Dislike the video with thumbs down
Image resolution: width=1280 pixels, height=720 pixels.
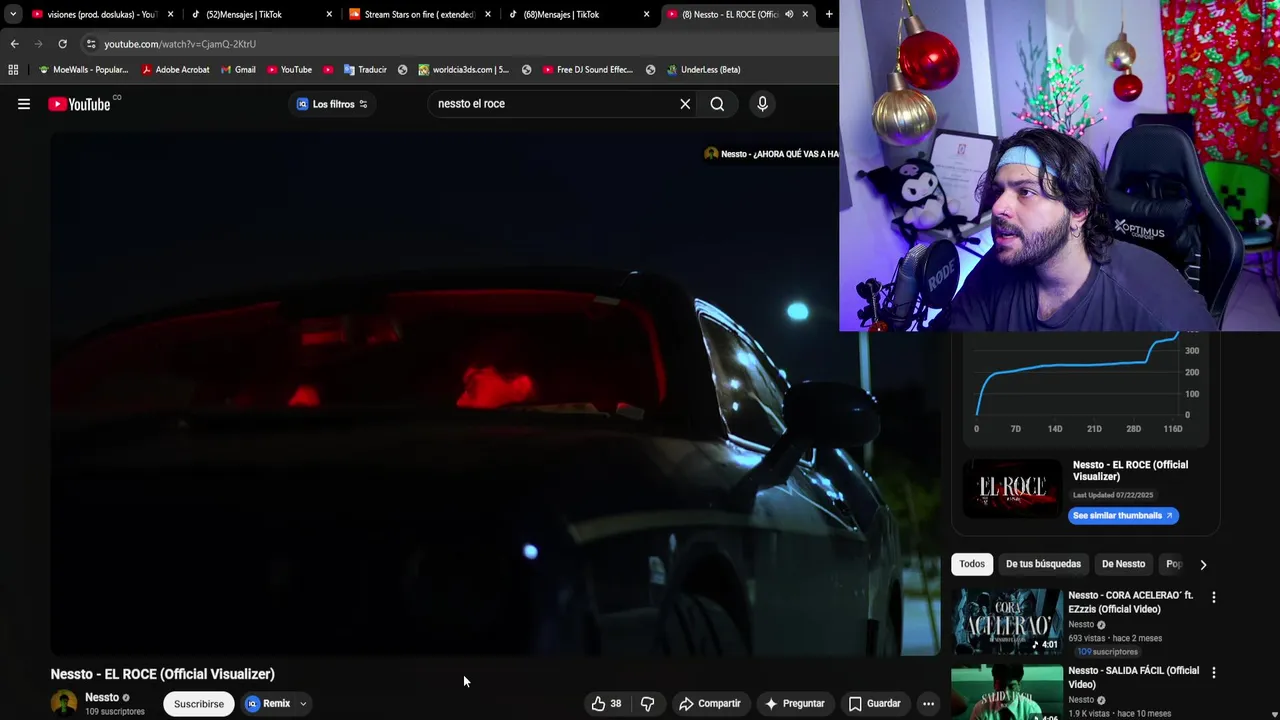tap(647, 704)
